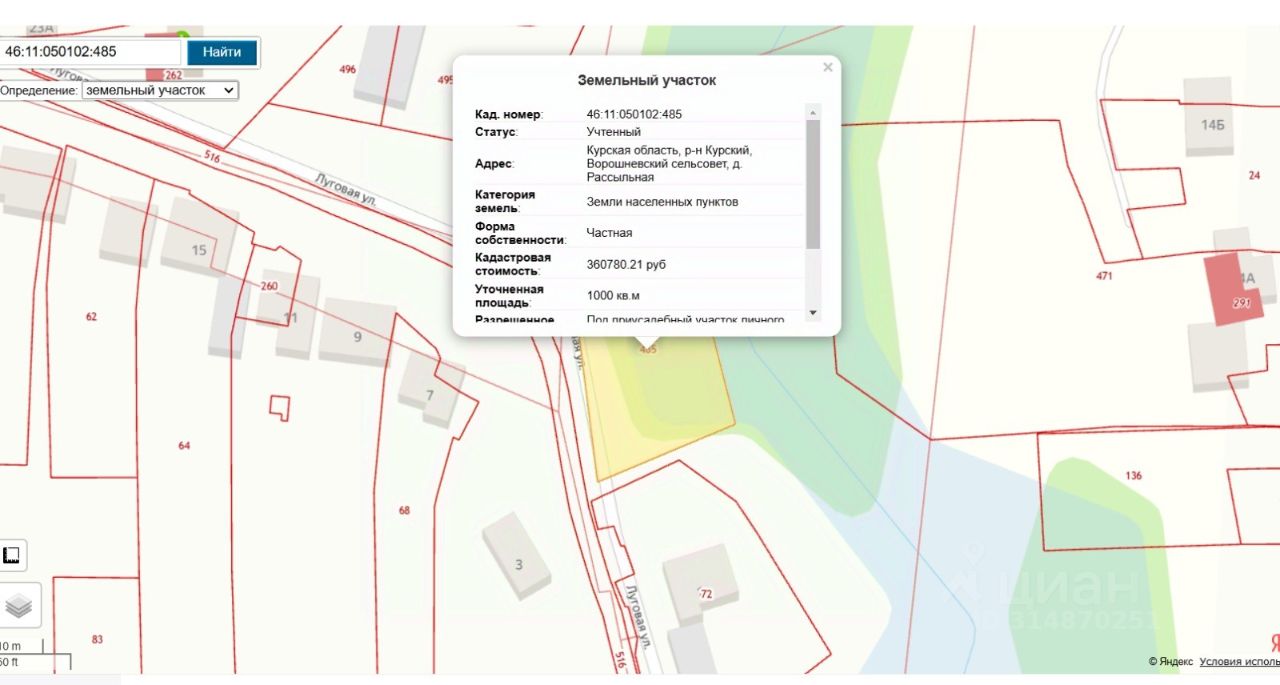The width and height of the screenshot is (1280, 685).
Task: Click the Земельный участок popup title
Action: click(x=647, y=81)
